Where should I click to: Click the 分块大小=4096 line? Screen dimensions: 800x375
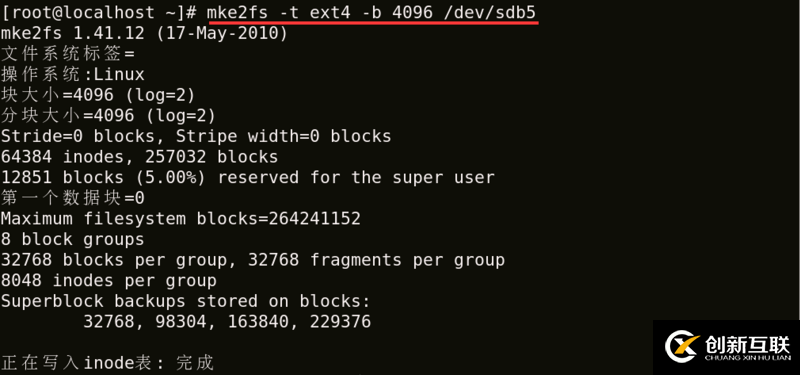tap(108, 115)
